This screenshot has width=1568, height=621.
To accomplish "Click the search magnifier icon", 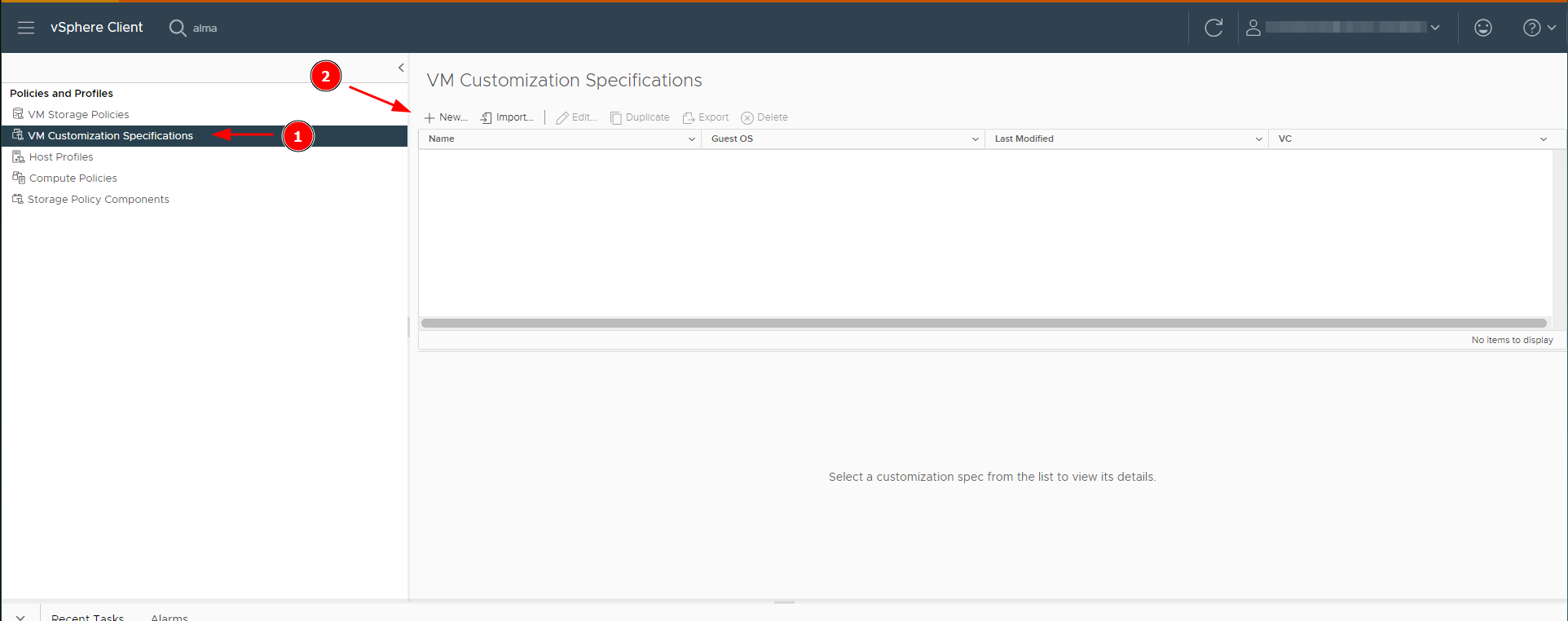I will 177,28.
